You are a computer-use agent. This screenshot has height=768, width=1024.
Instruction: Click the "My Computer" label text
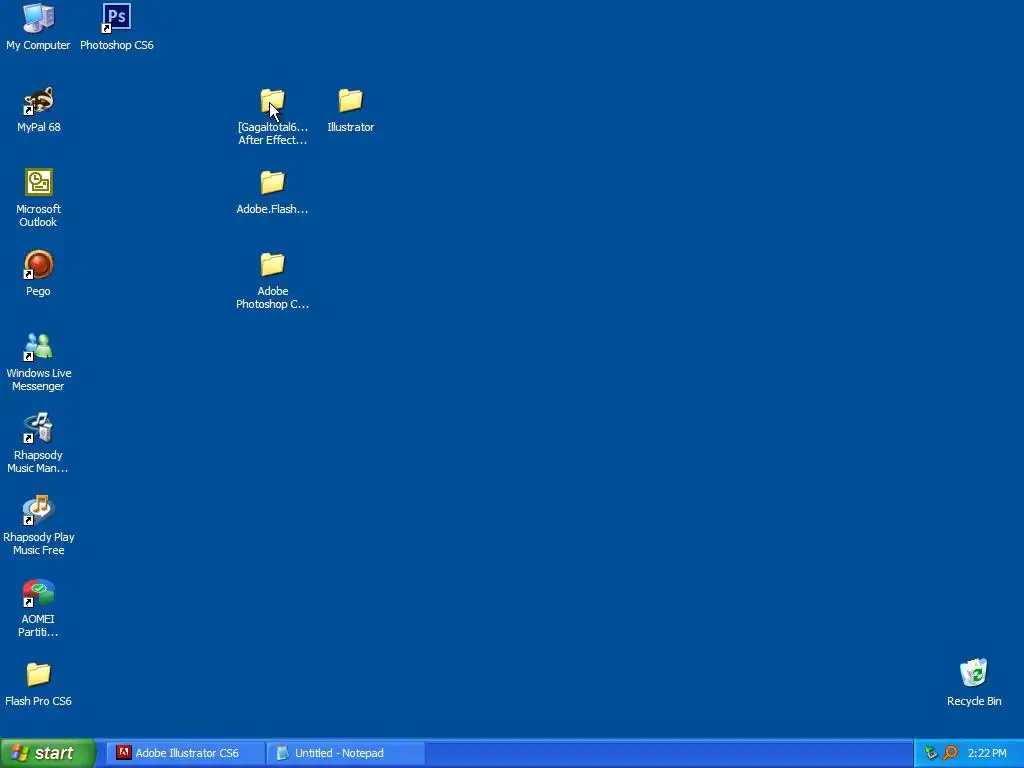[39, 45]
